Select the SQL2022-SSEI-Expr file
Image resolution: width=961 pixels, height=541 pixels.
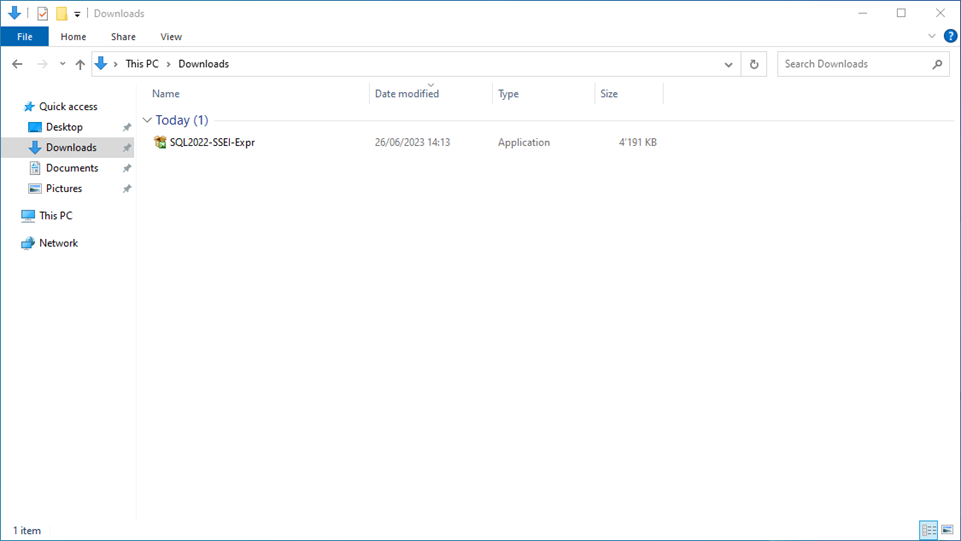(x=212, y=142)
